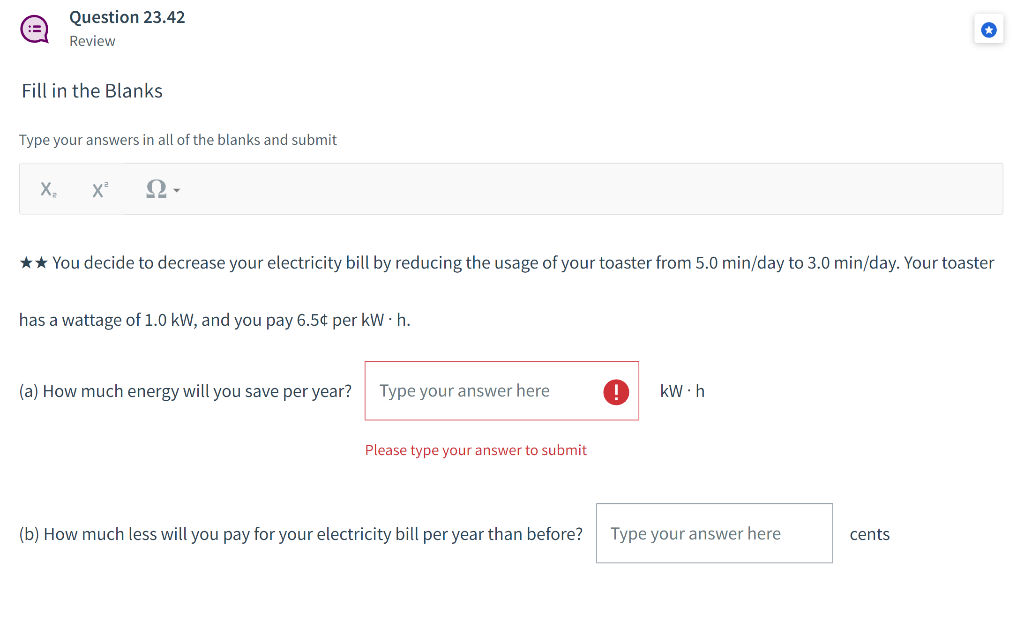The image size is (1024, 629).
Task: Click the Fill in the Blanks heading
Action: 92,91
